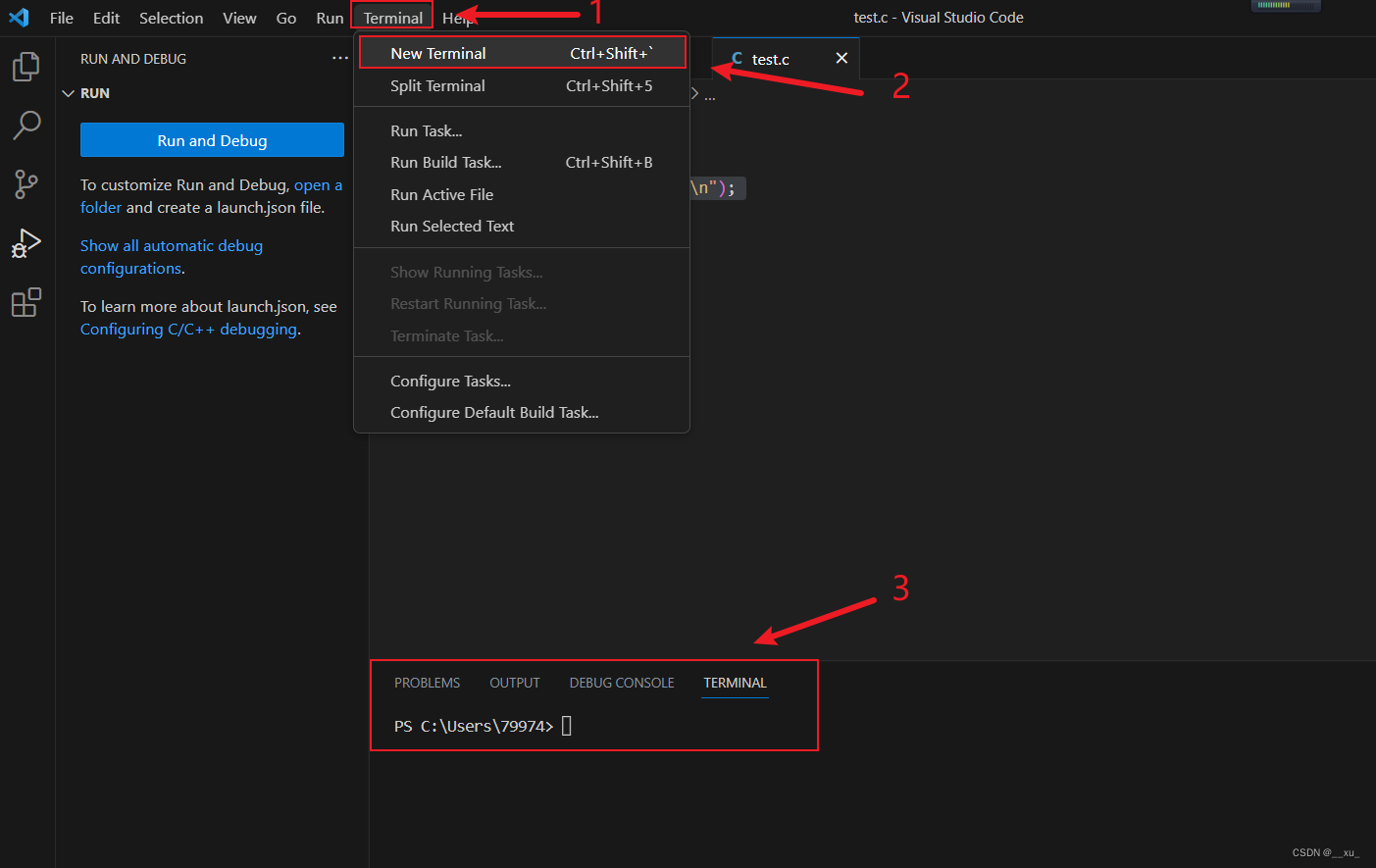Open the Extensions view icon
Screen dimensions: 1376x868
[26, 302]
